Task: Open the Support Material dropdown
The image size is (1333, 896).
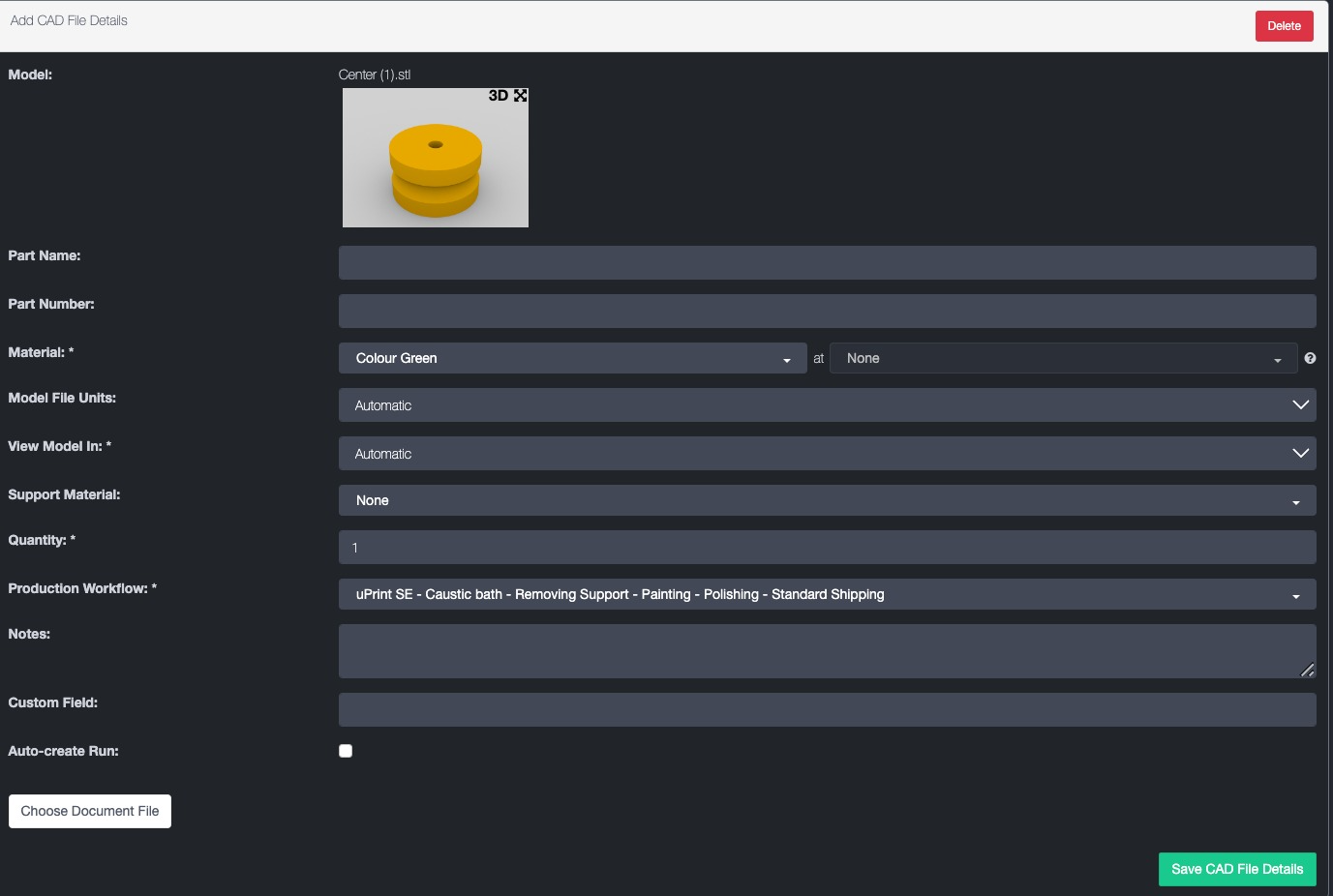Action: [827, 501]
